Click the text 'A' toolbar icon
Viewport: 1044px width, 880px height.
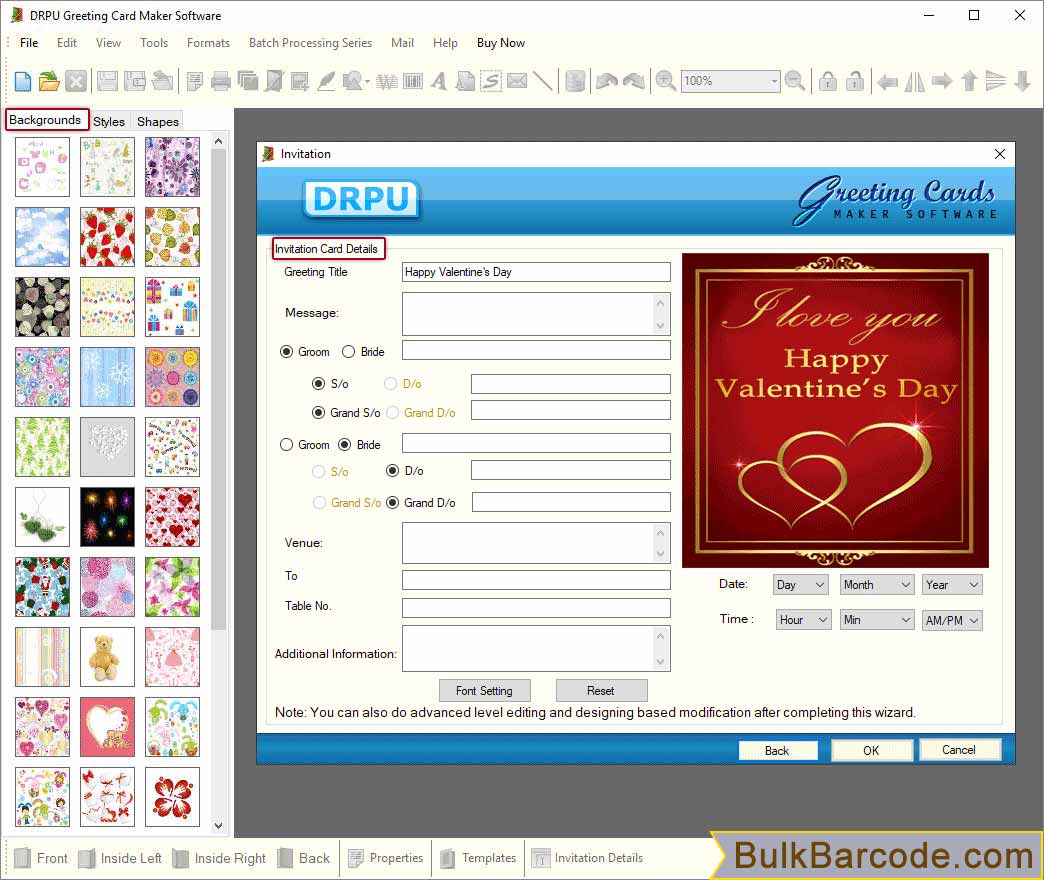[438, 81]
